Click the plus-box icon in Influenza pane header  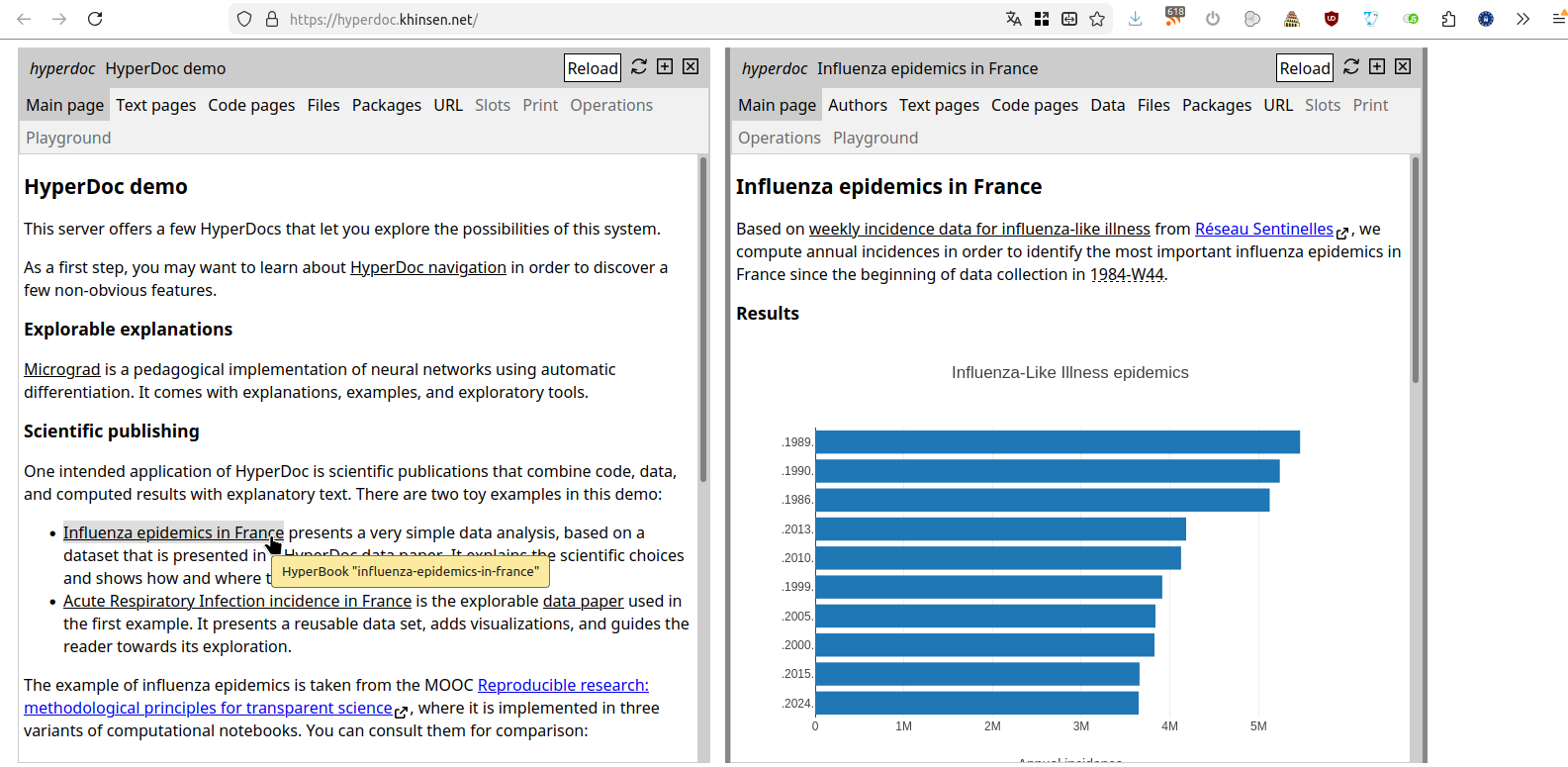coord(1377,66)
